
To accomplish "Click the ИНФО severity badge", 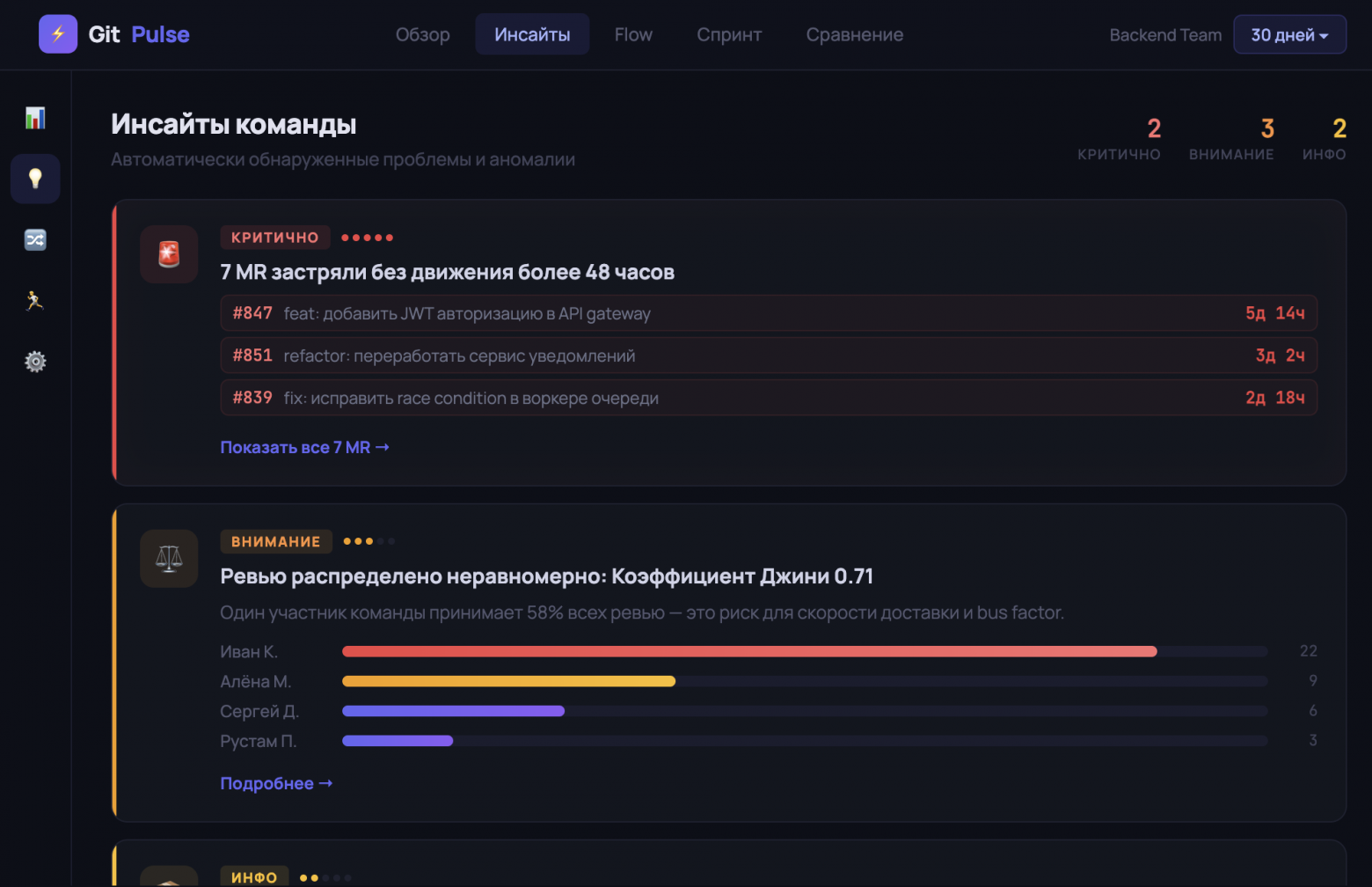I will point(254,876).
